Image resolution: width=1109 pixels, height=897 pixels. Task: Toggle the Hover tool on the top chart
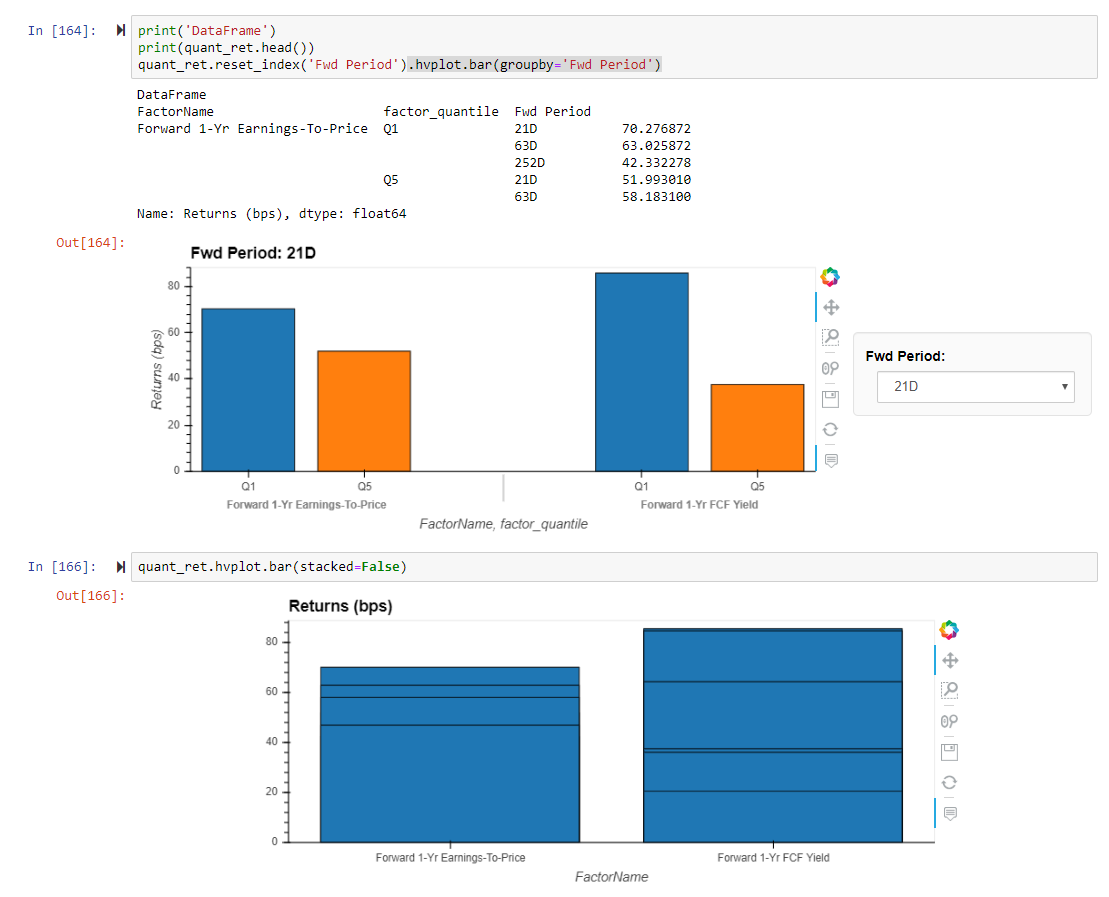[832, 461]
